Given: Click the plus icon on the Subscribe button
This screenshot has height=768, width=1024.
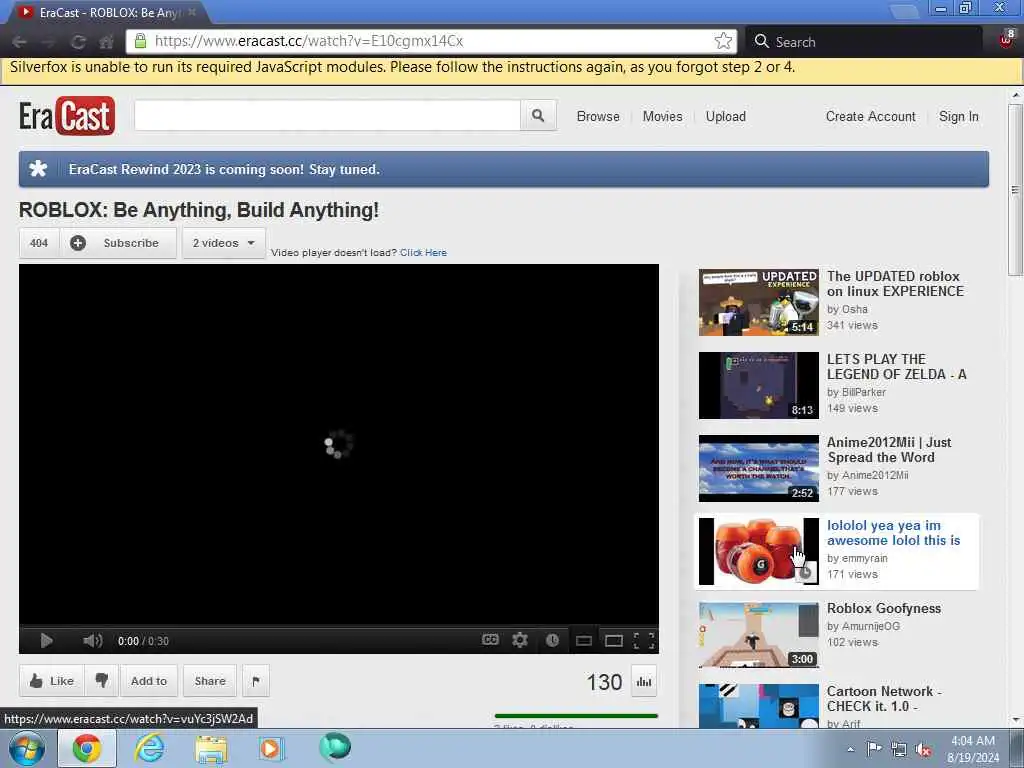Looking at the screenshot, I should tap(78, 243).
